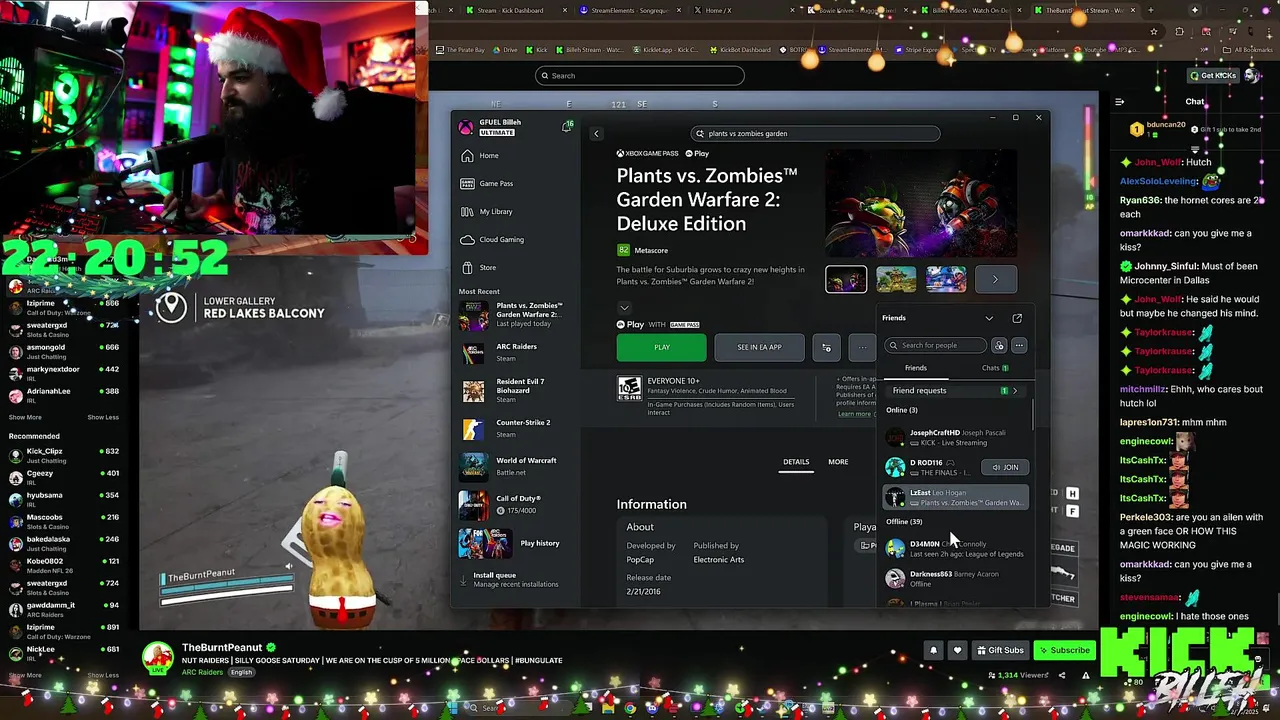Click Get KICKs button
The image size is (1280, 720).
click(x=1213, y=75)
